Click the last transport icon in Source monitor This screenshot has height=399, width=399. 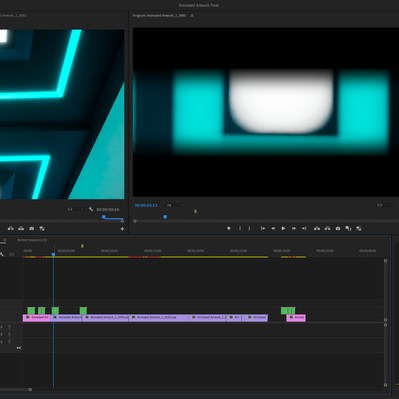tap(42, 228)
